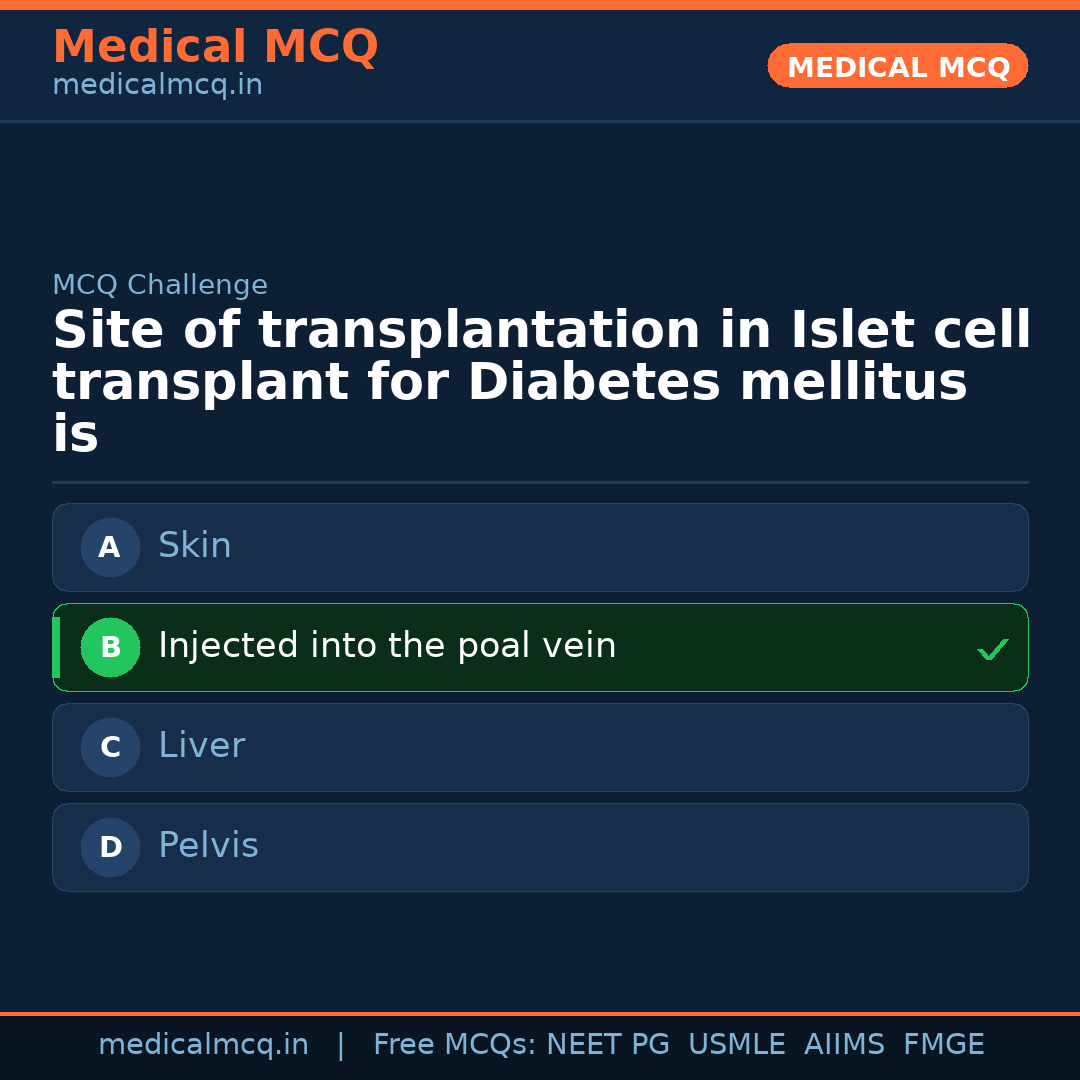Click the orange MEDICAL MCQ badge
The height and width of the screenshot is (1080, 1080).
click(897, 66)
